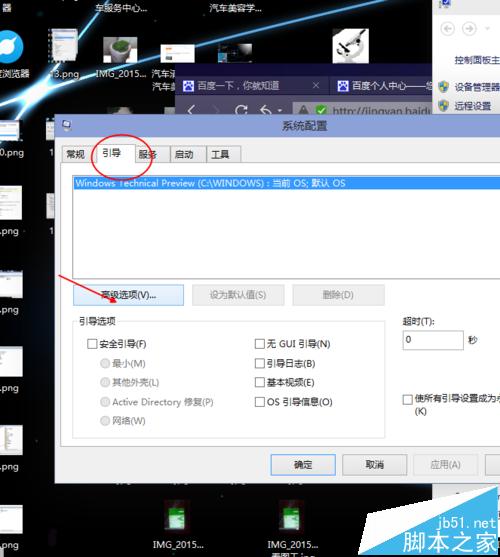Open 远程设置 link
Screen dimensions: 500x557
[x=473, y=106]
